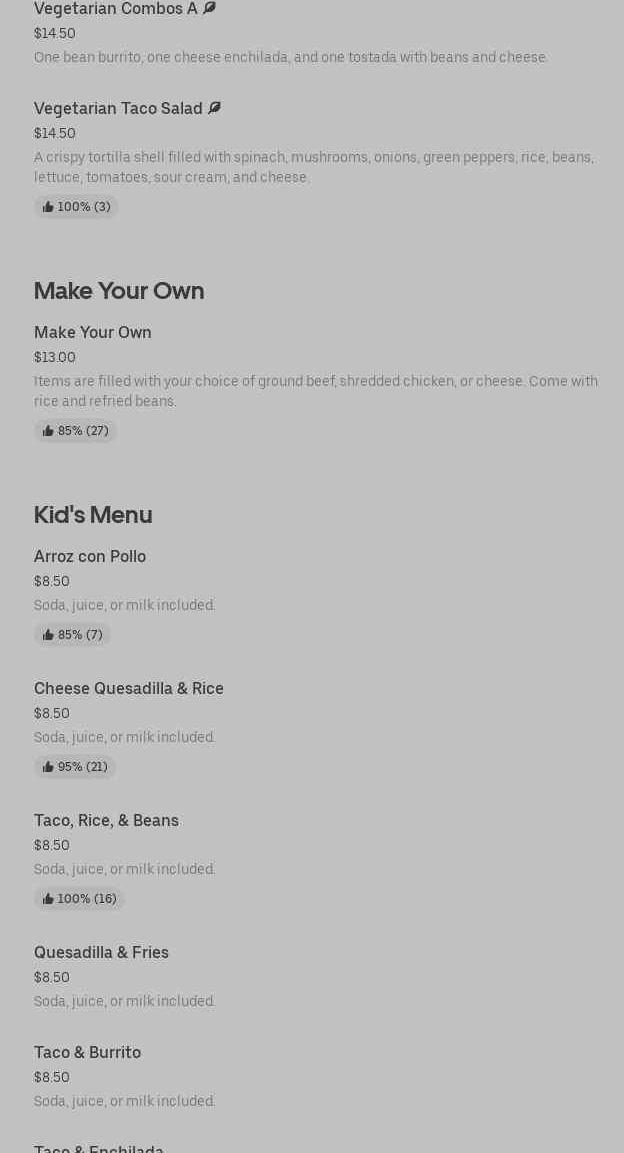Image resolution: width=624 pixels, height=1153 pixels.
Task: Tap thumbs-up icon in the 95% (21) rating
Action: [48, 767]
